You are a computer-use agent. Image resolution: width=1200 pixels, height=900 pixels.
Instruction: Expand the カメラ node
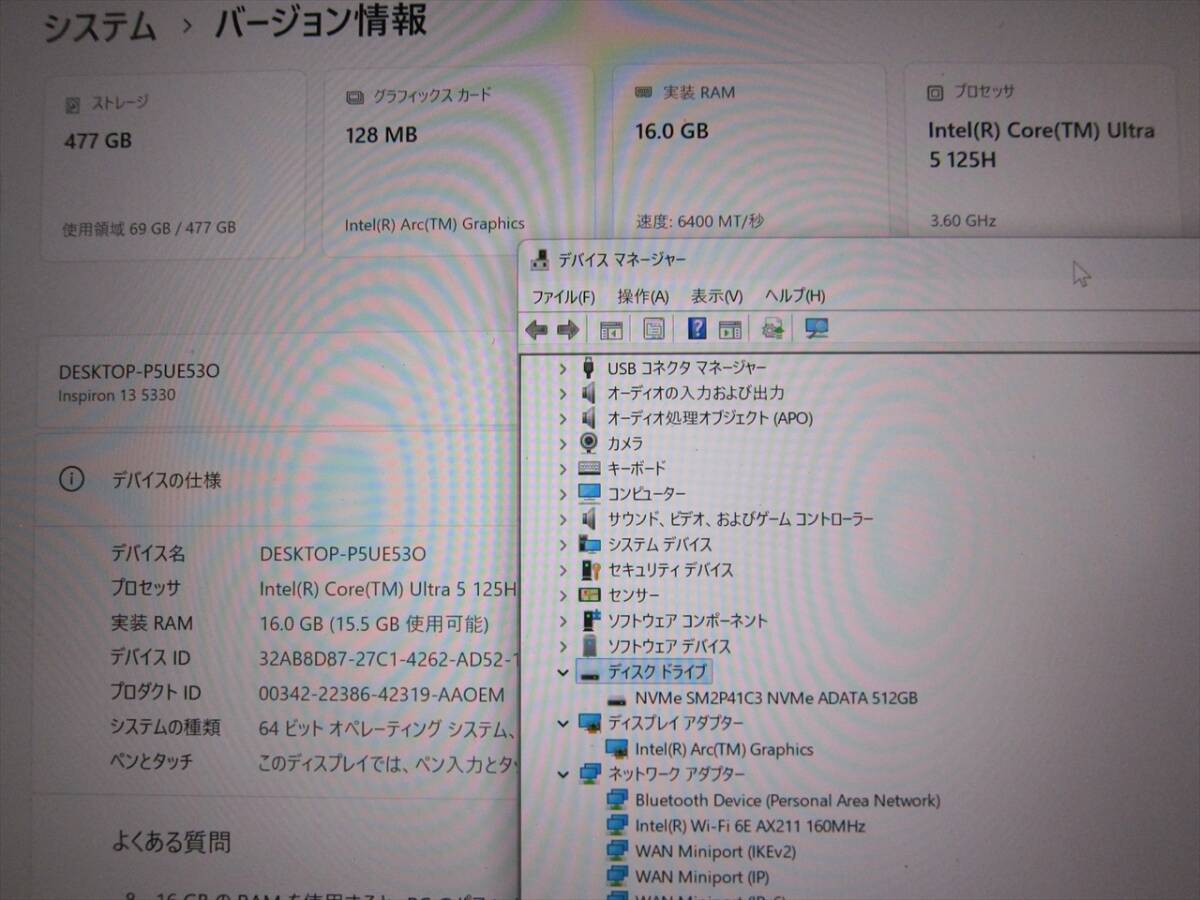point(563,443)
